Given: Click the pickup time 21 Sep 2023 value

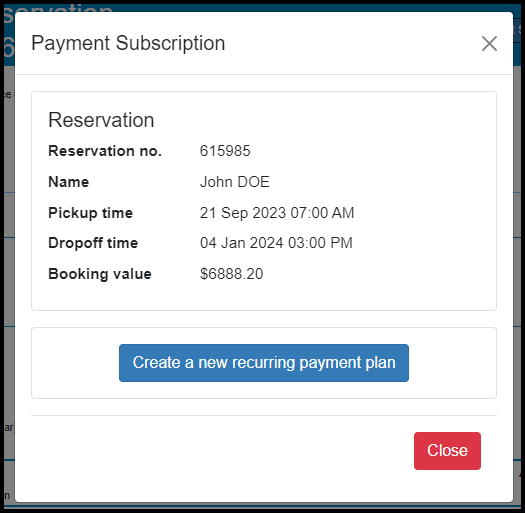Looking at the screenshot, I should 277,213.
